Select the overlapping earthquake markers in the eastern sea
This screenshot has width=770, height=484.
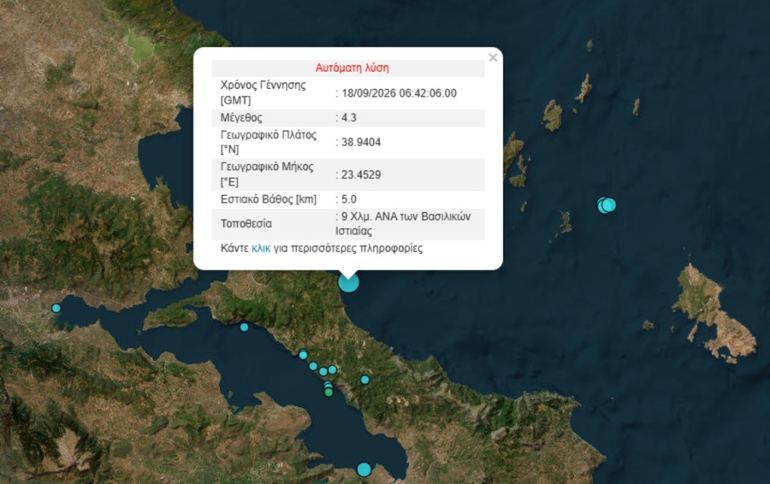tap(606, 205)
